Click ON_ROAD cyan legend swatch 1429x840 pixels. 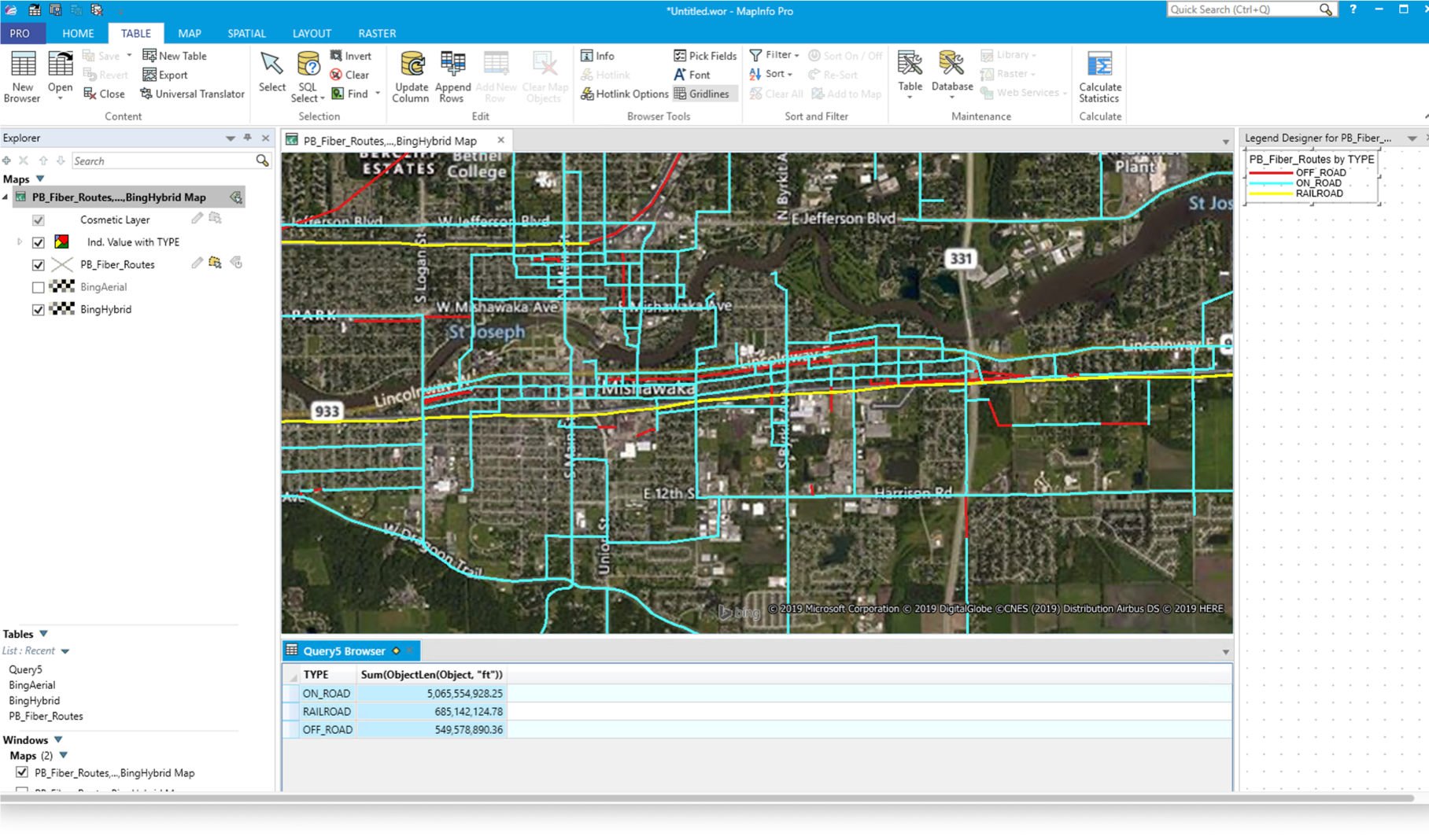click(1271, 183)
